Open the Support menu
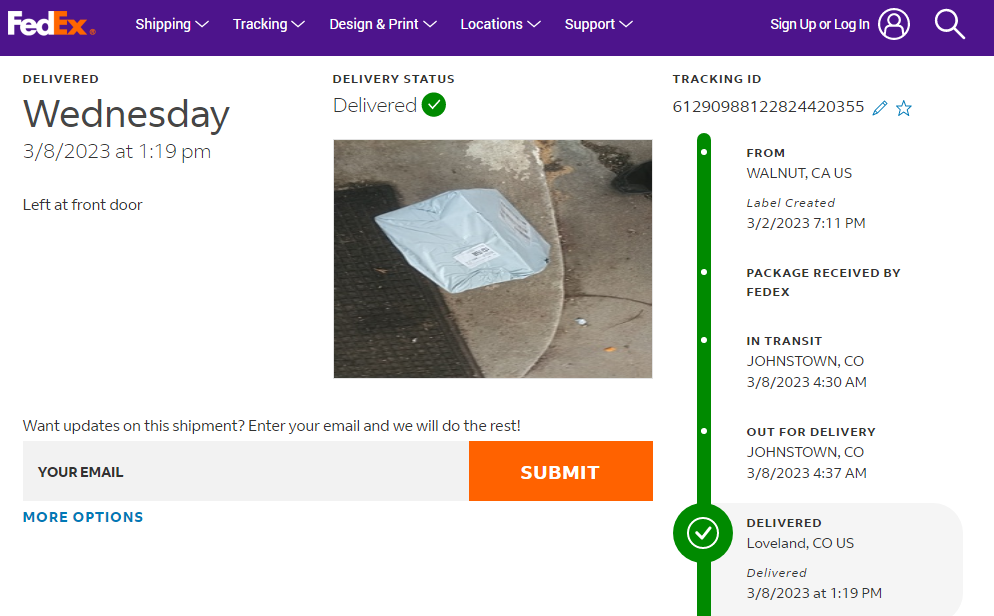 tap(598, 24)
